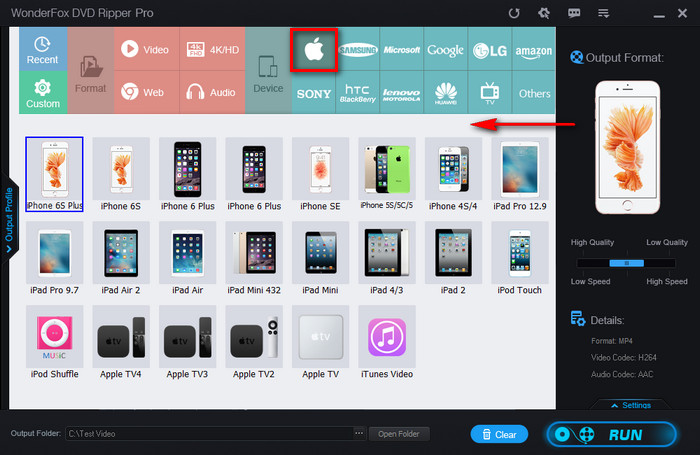Collapse the Output Profile side panel
The image size is (700, 455).
pos(9,221)
